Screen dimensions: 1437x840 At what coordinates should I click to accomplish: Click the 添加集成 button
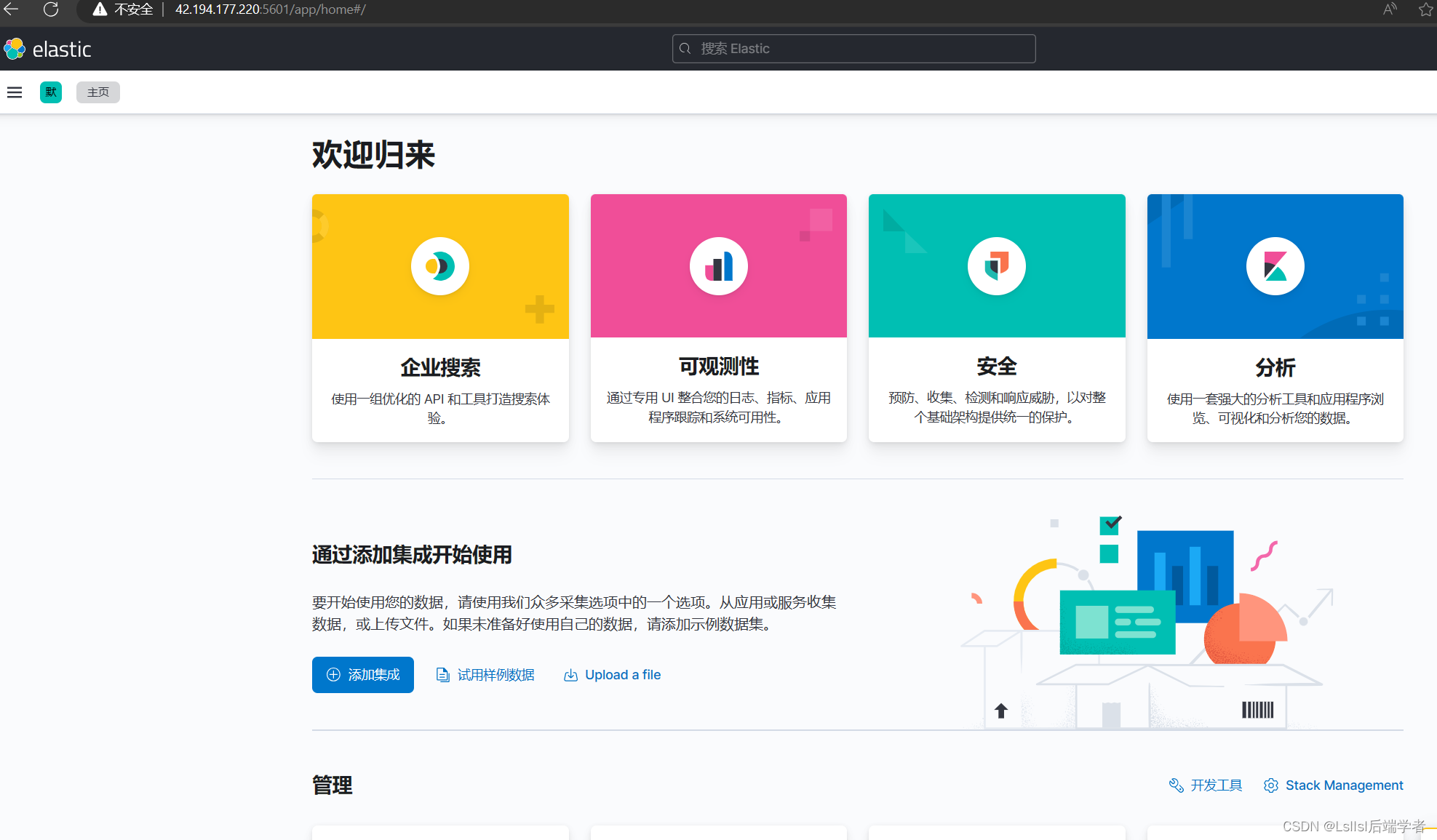[x=363, y=675]
